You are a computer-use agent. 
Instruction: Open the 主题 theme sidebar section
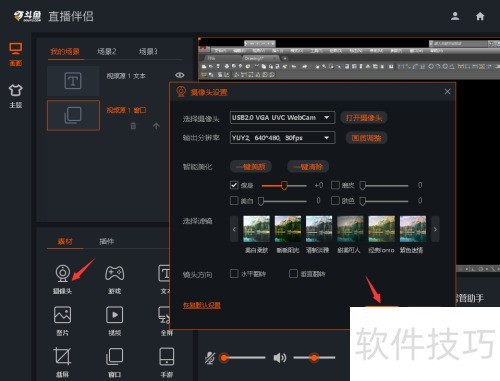tap(16, 96)
